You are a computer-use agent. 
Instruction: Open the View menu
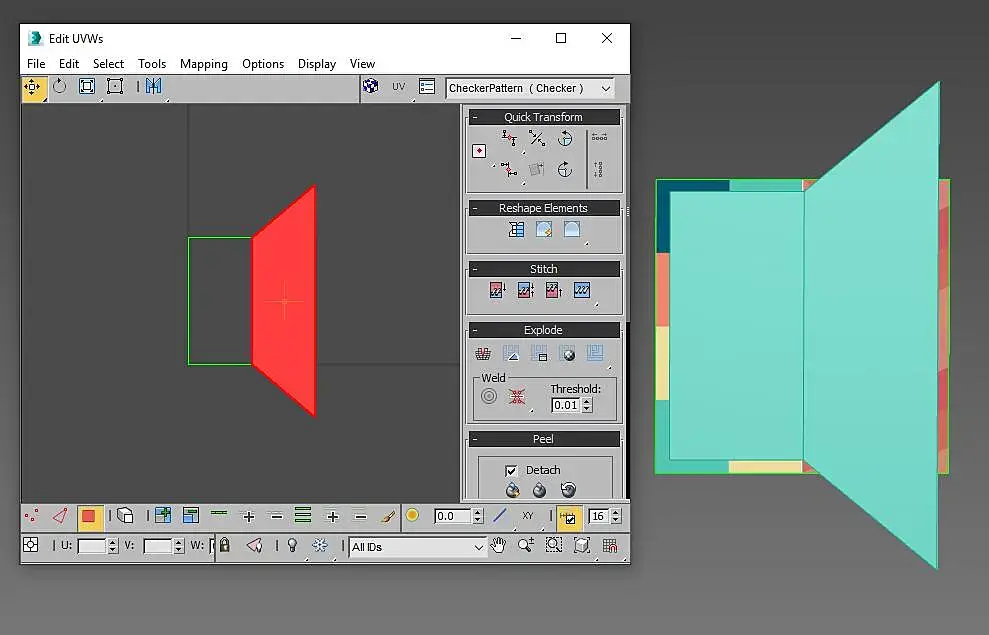click(362, 64)
